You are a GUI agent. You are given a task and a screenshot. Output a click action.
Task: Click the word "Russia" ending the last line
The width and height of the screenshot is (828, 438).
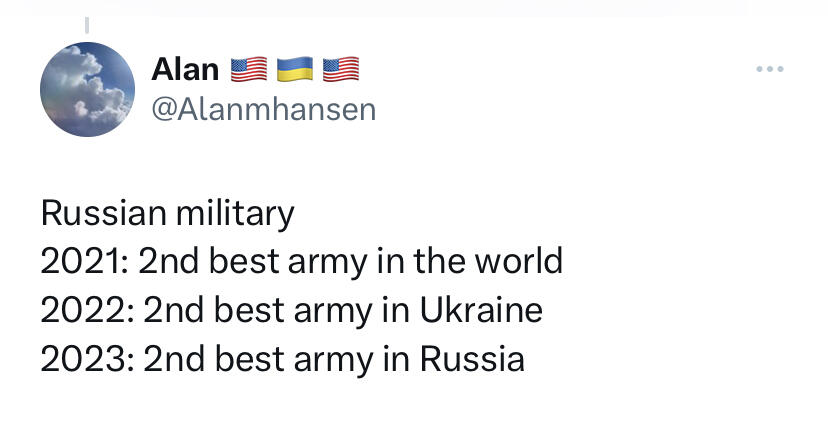[471, 357]
